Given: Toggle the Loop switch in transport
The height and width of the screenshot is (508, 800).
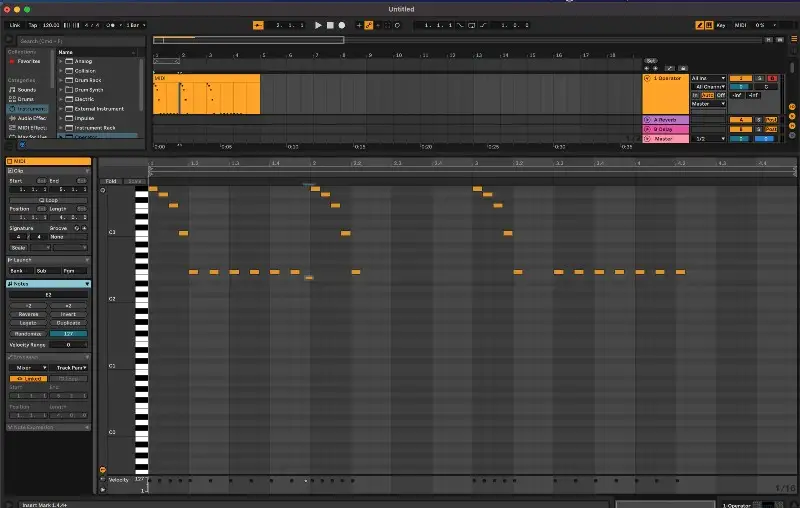Looking at the screenshot, I should tap(471, 25).
